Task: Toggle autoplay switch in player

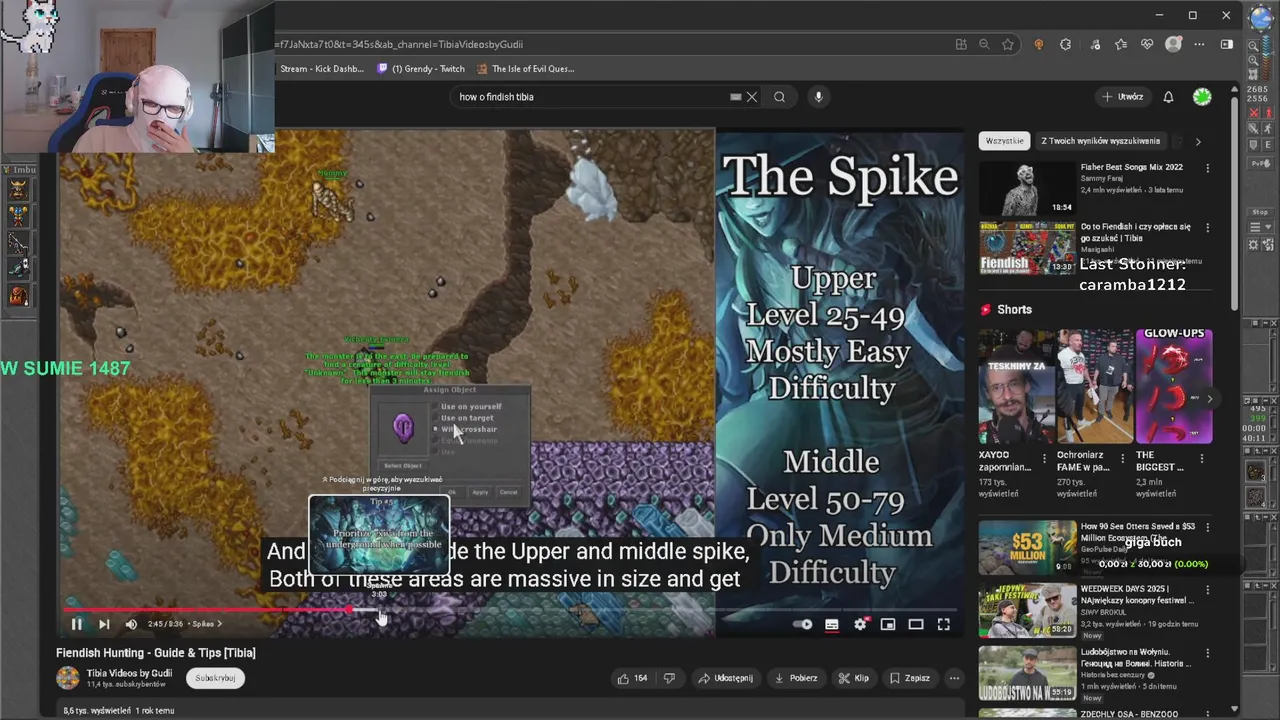Action: tap(803, 624)
